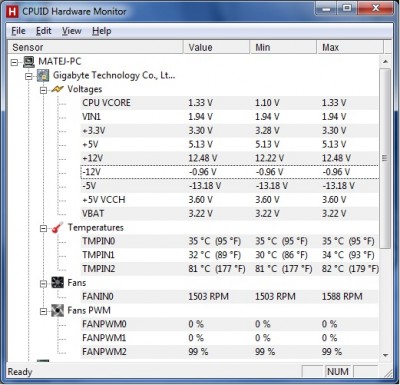Viewport: 400px width, 385px height.
Task: Select the FANPWM2 row
Action: [229, 352]
